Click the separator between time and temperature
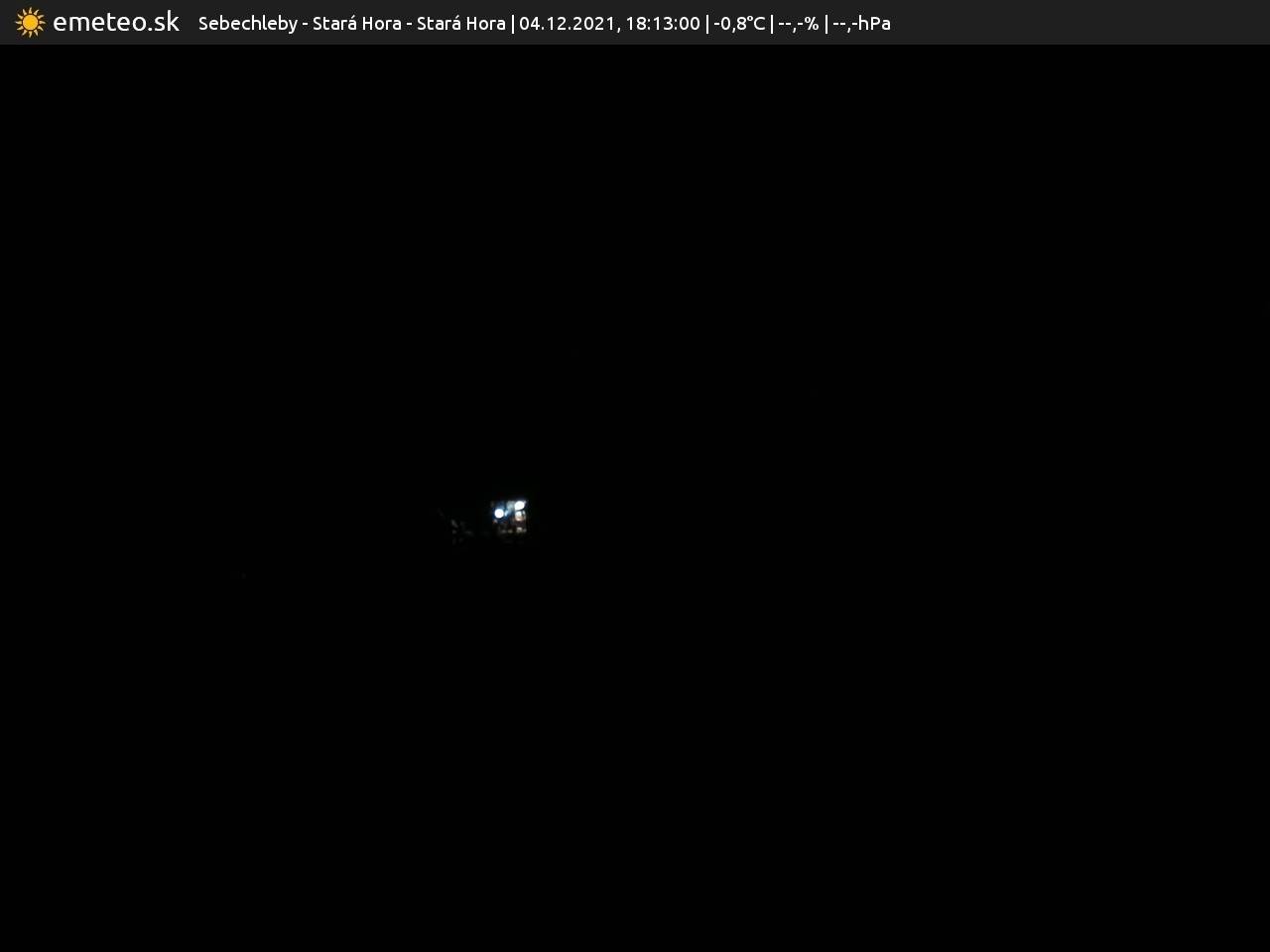 click(706, 23)
